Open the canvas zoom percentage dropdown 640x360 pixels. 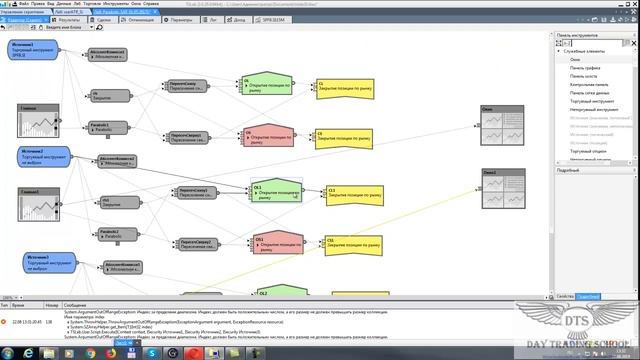coord(17,298)
